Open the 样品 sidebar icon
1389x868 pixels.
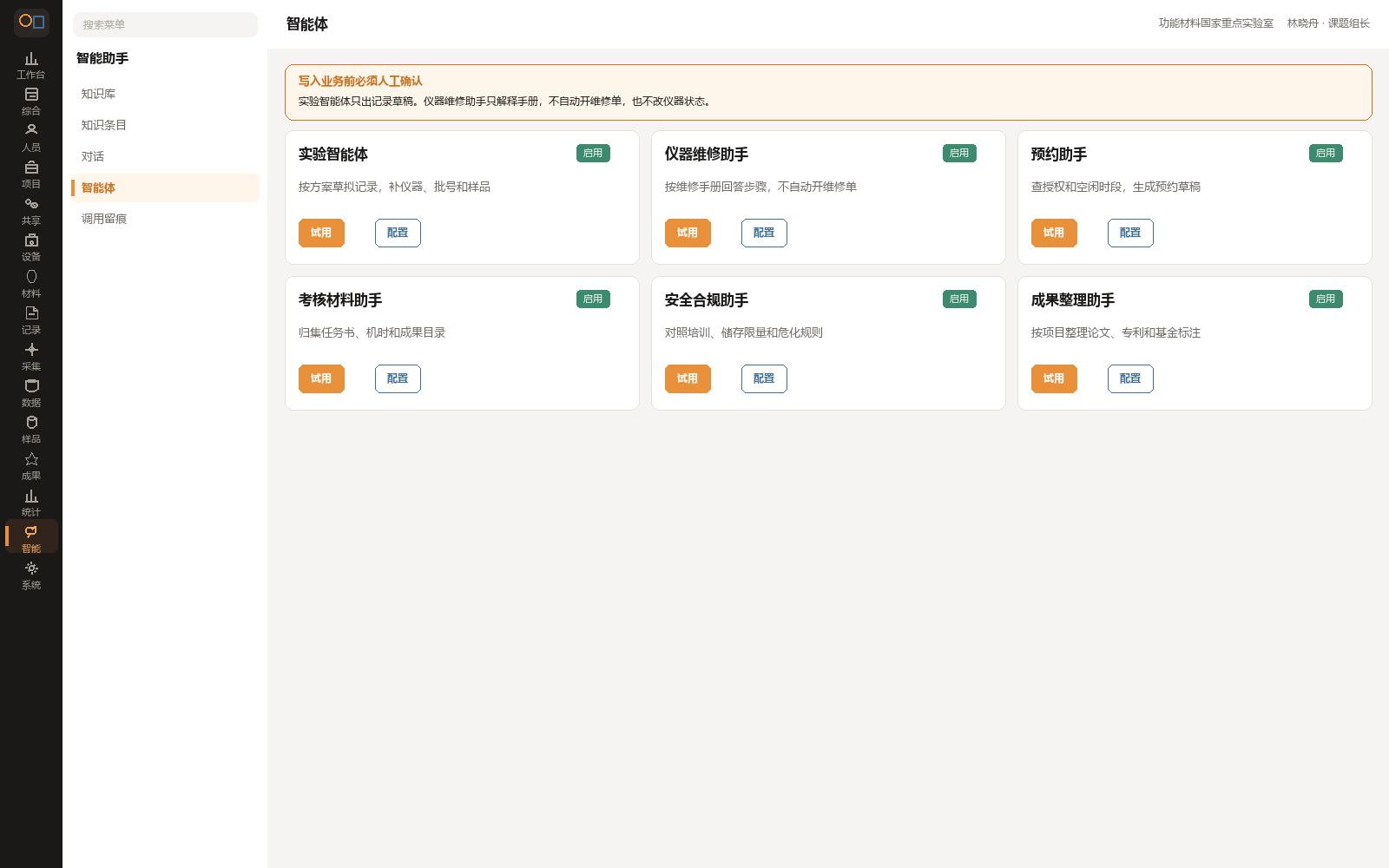pos(31,430)
